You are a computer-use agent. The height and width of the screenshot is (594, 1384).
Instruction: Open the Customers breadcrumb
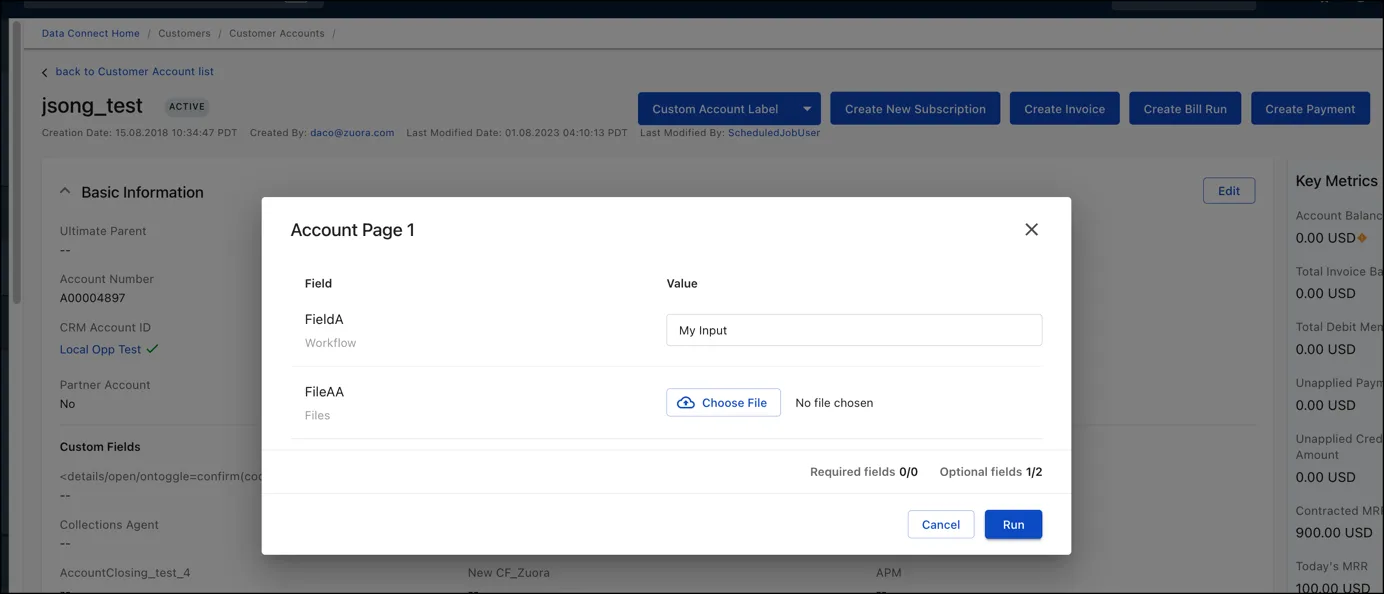coord(184,33)
